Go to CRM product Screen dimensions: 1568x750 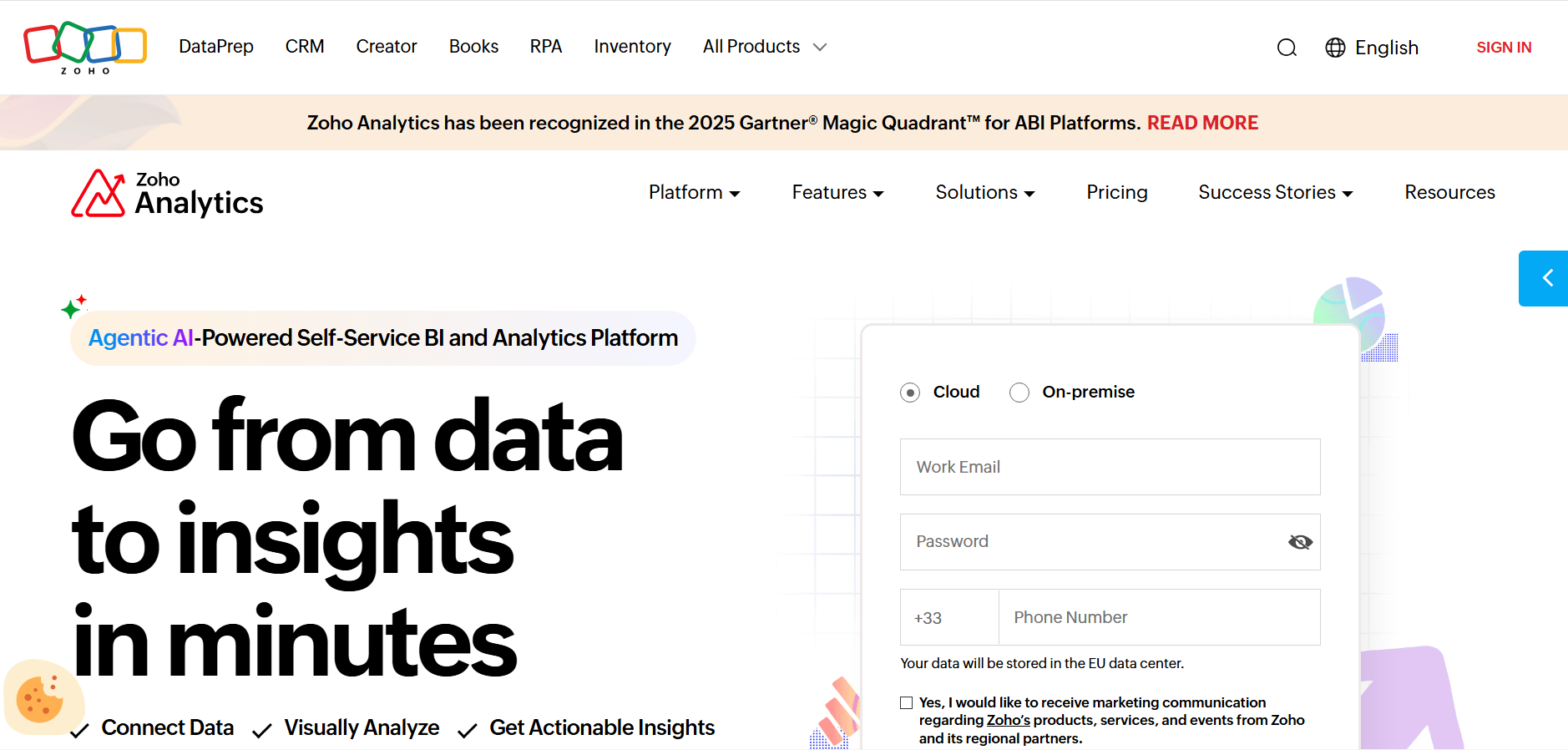point(305,47)
